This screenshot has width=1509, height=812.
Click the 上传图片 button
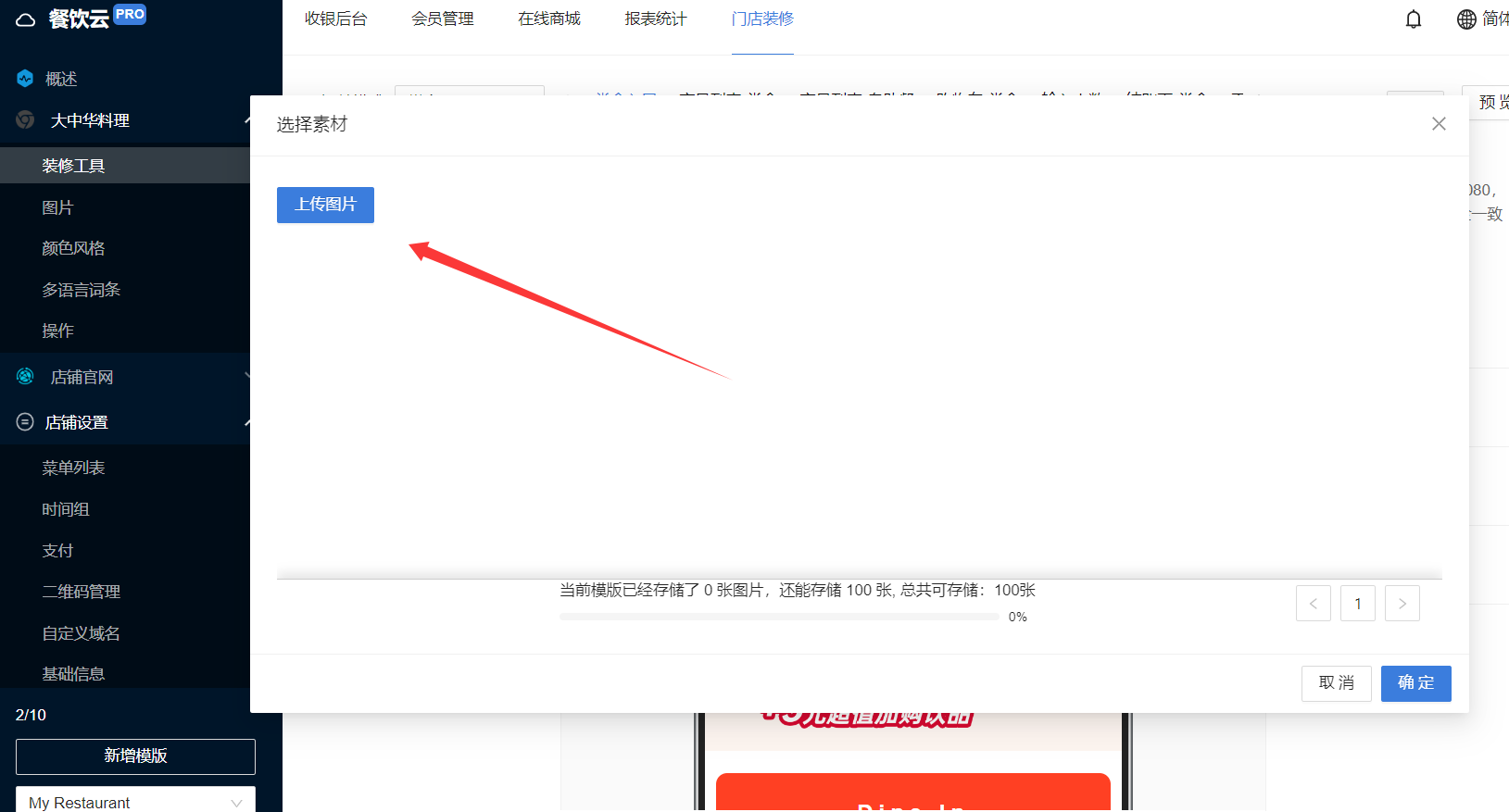(x=325, y=205)
